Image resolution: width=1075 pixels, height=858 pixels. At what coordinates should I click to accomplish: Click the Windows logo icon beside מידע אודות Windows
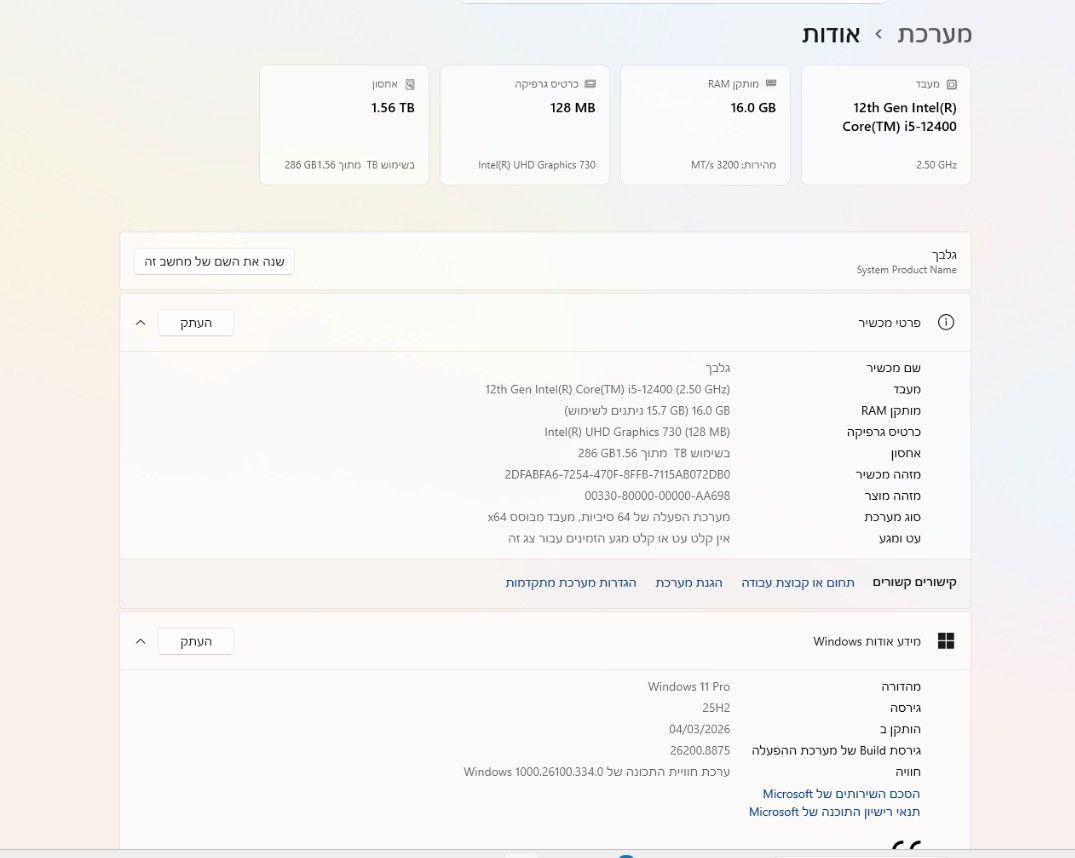tap(946, 641)
